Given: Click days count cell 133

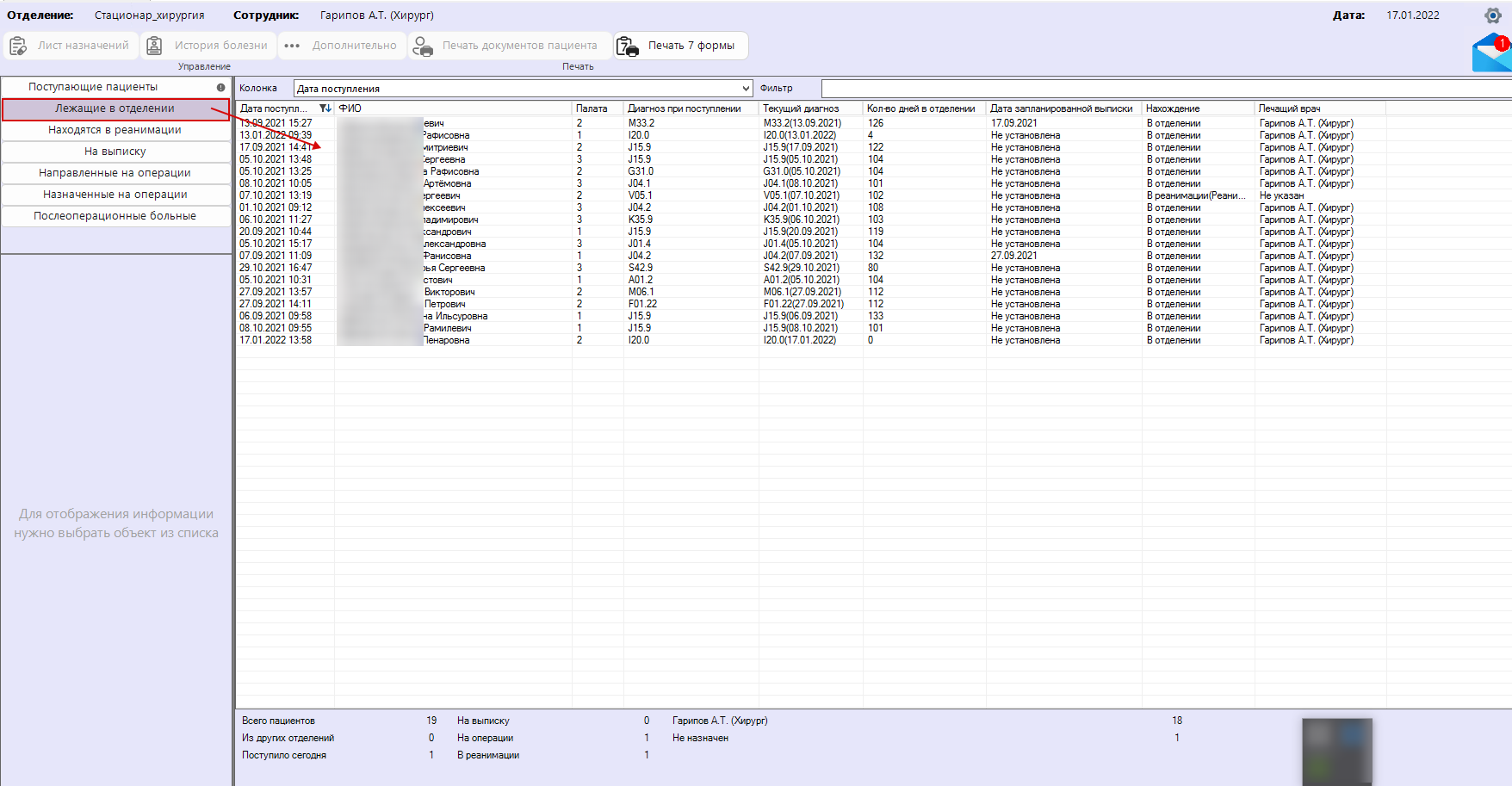Looking at the screenshot, I should coord(876,316).
